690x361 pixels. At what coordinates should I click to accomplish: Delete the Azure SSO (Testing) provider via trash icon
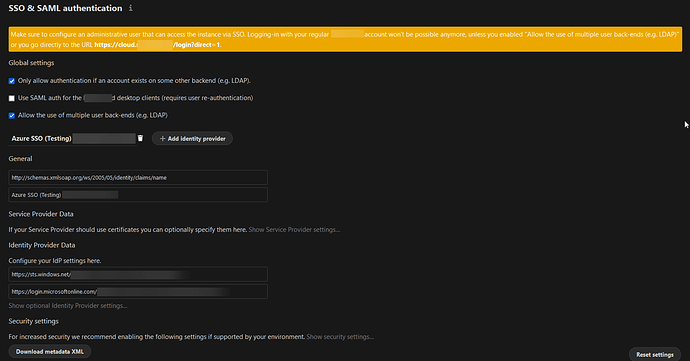tap(140, 138)
